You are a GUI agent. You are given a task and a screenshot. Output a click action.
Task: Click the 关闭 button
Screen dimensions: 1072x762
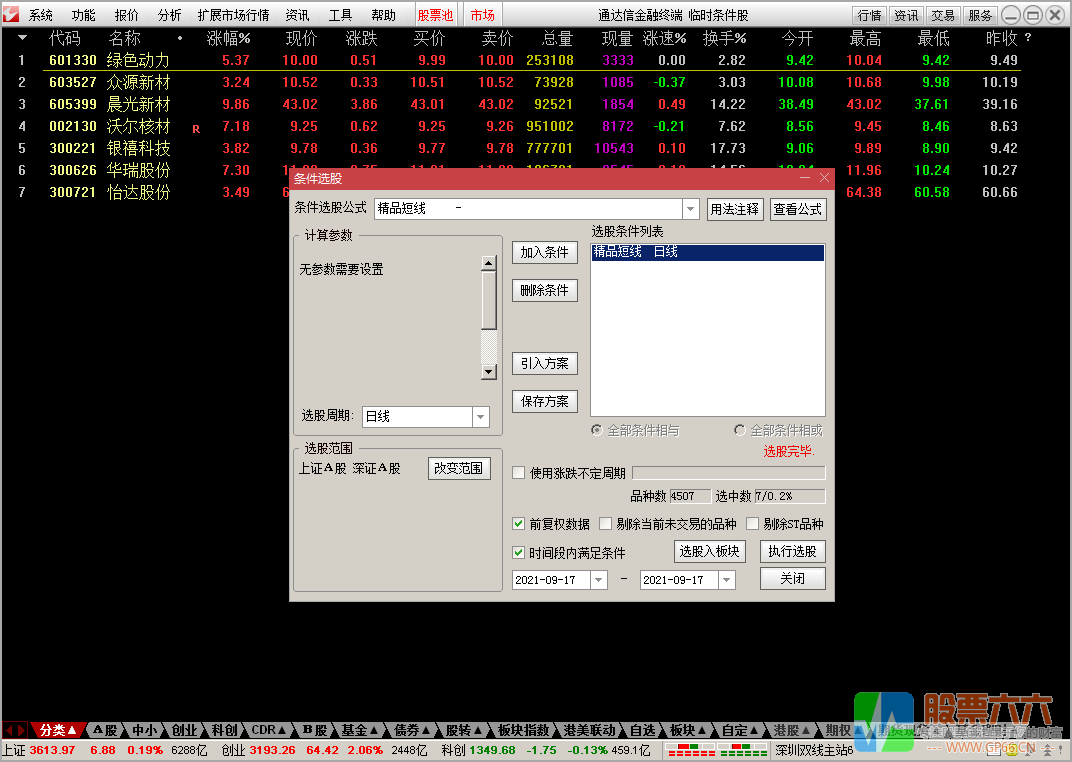click(792, 579)
